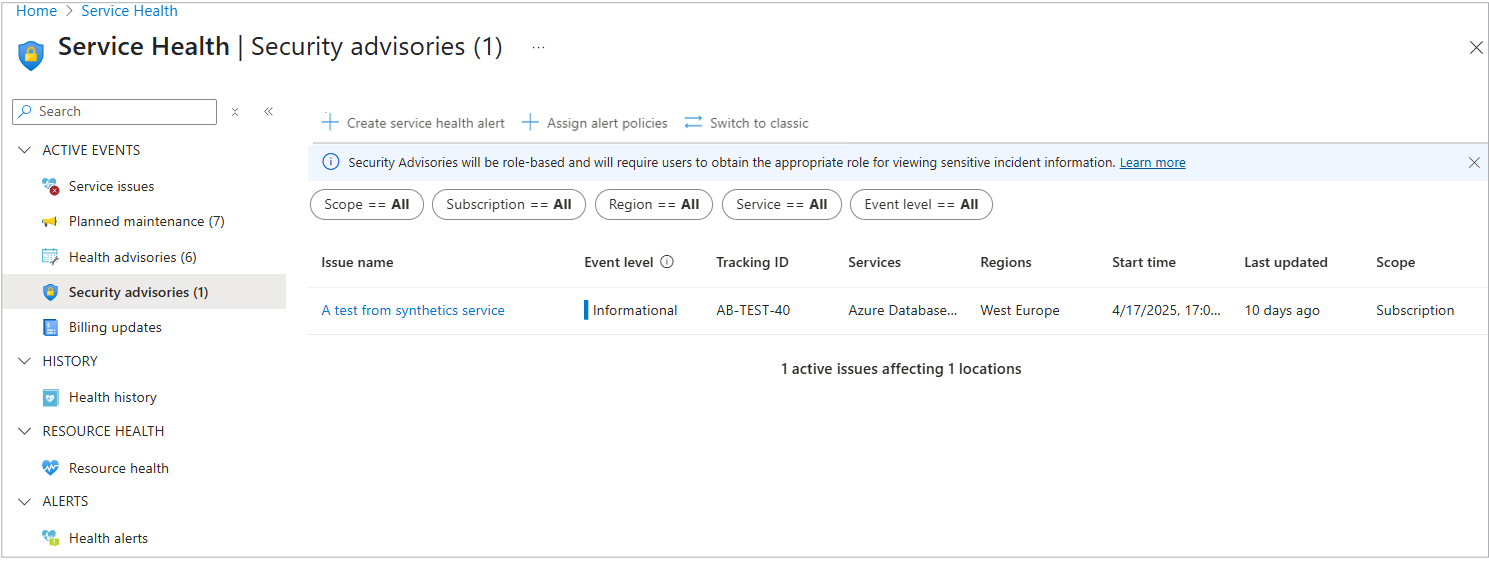This screenshot has height=563, width=1489.
Task: Open the Event level filter pill
Action: pos(921,205)
